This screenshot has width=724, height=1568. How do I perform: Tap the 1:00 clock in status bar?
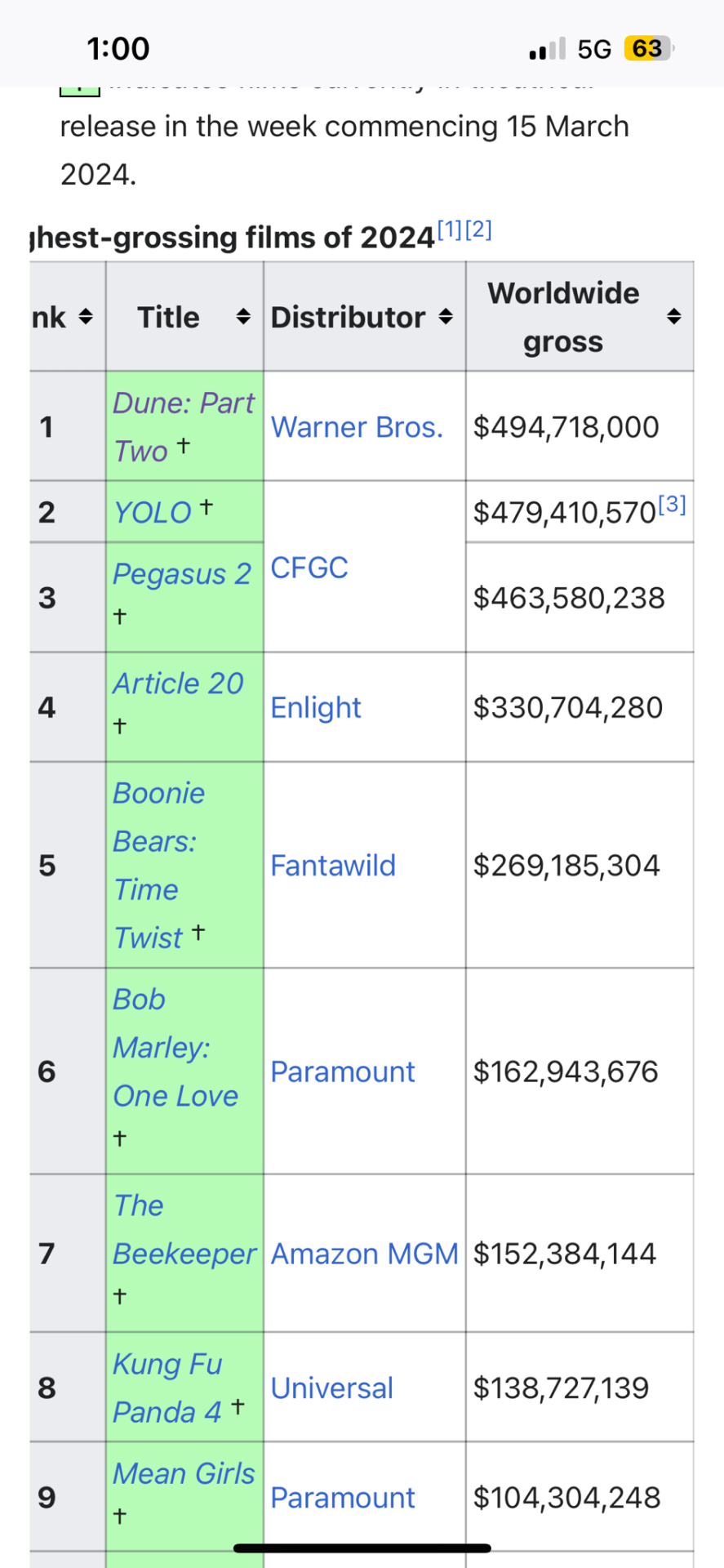(x=118, y=49)
